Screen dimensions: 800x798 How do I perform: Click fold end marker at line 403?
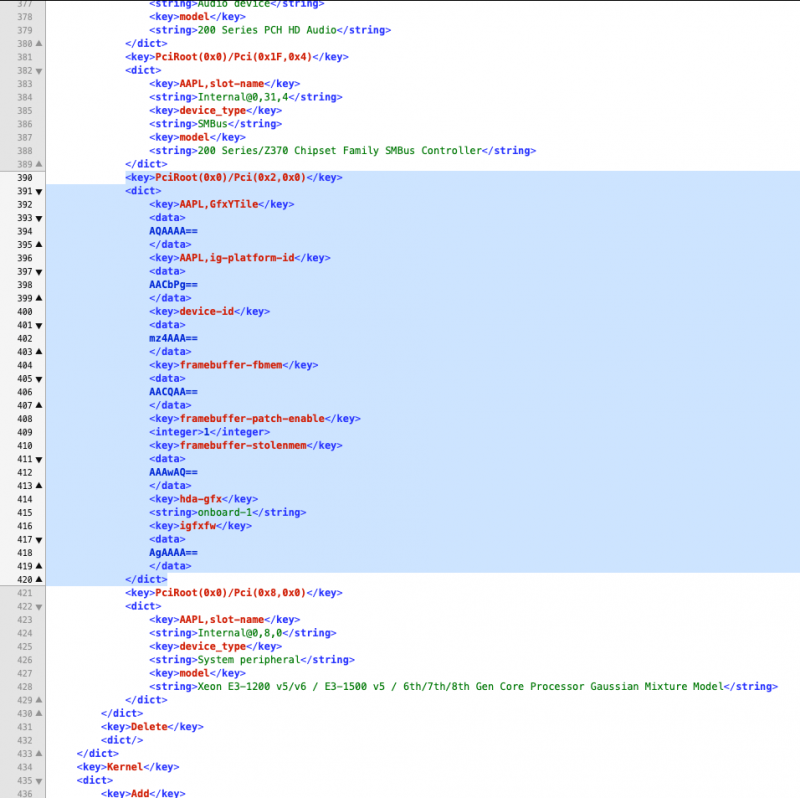click(39, 352)
